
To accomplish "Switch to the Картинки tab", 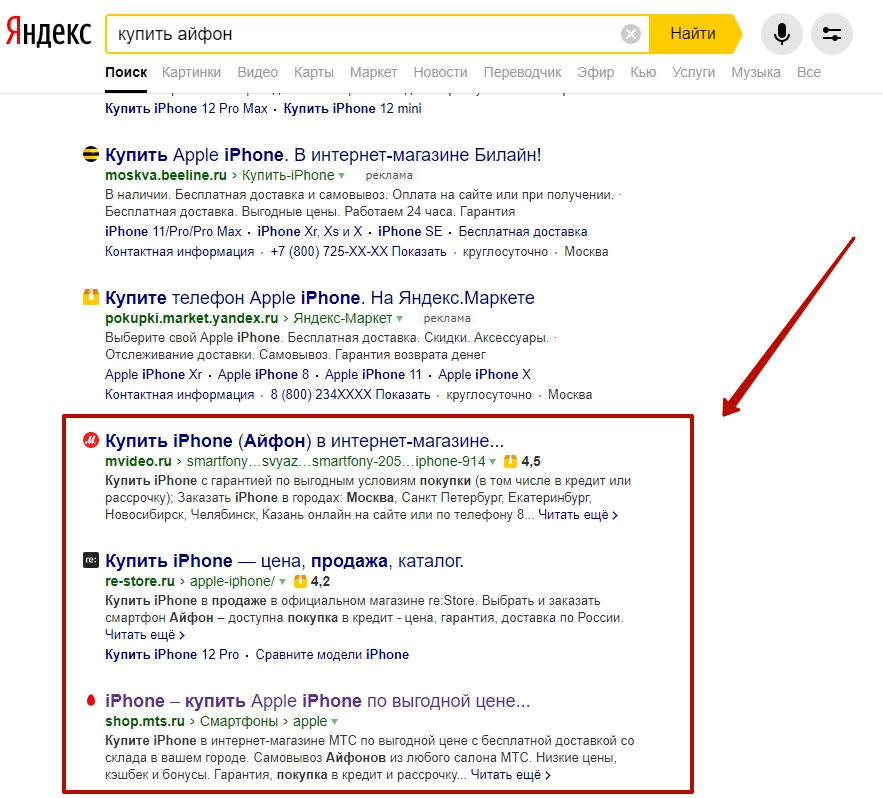I will (x=191, y=72).
